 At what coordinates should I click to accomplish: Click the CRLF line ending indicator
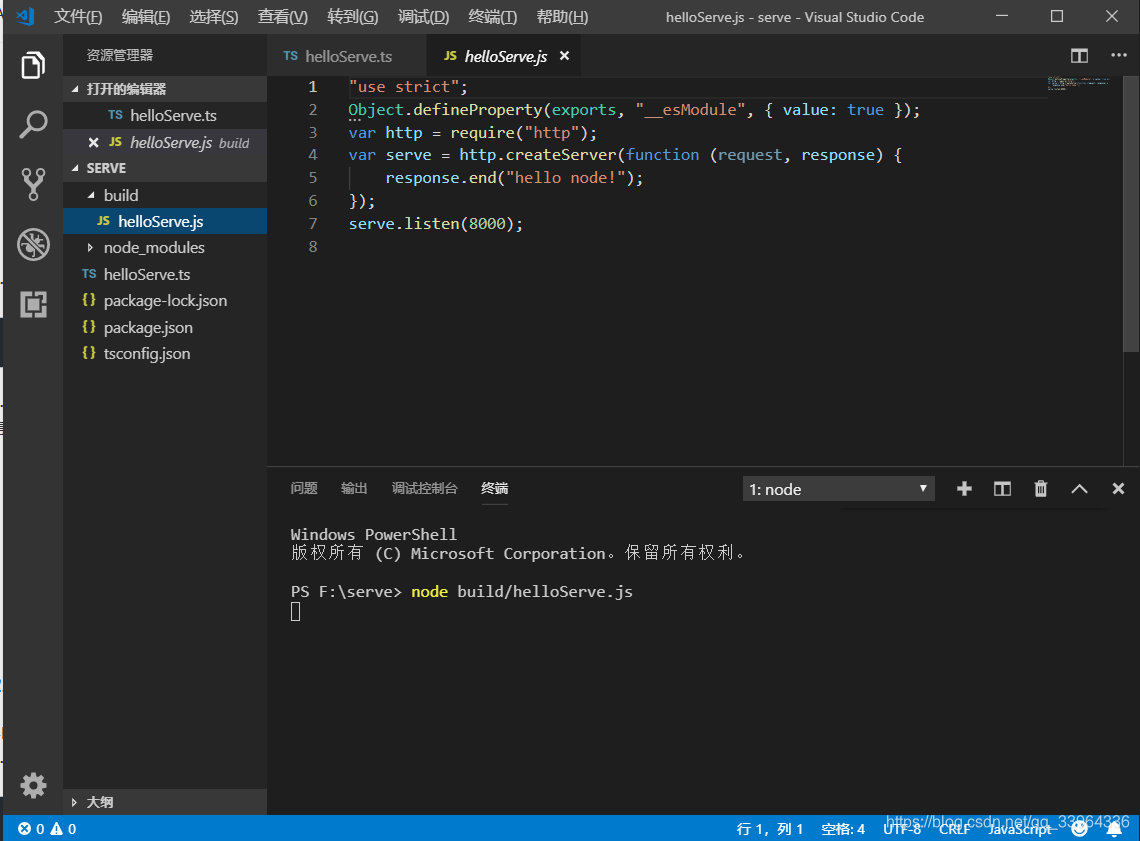tap(955, 829)
